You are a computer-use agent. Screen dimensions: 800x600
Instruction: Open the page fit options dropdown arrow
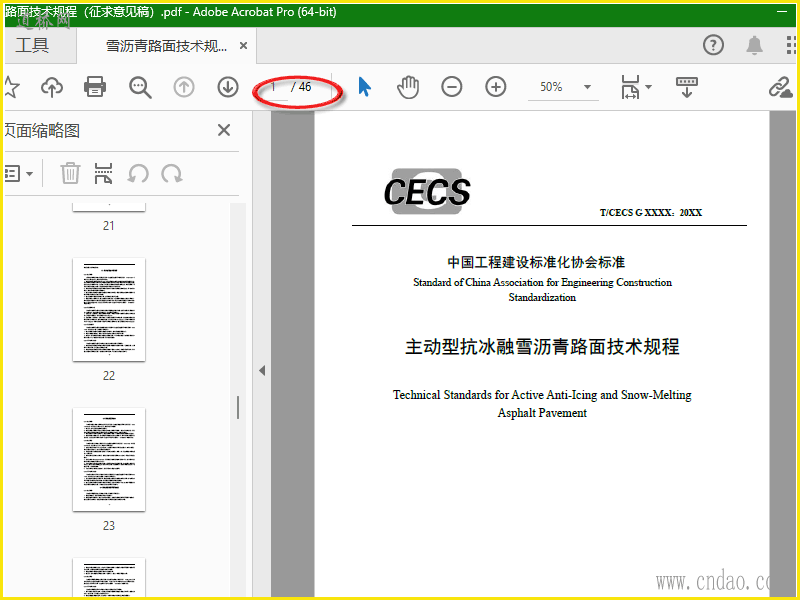coord(648,87)
